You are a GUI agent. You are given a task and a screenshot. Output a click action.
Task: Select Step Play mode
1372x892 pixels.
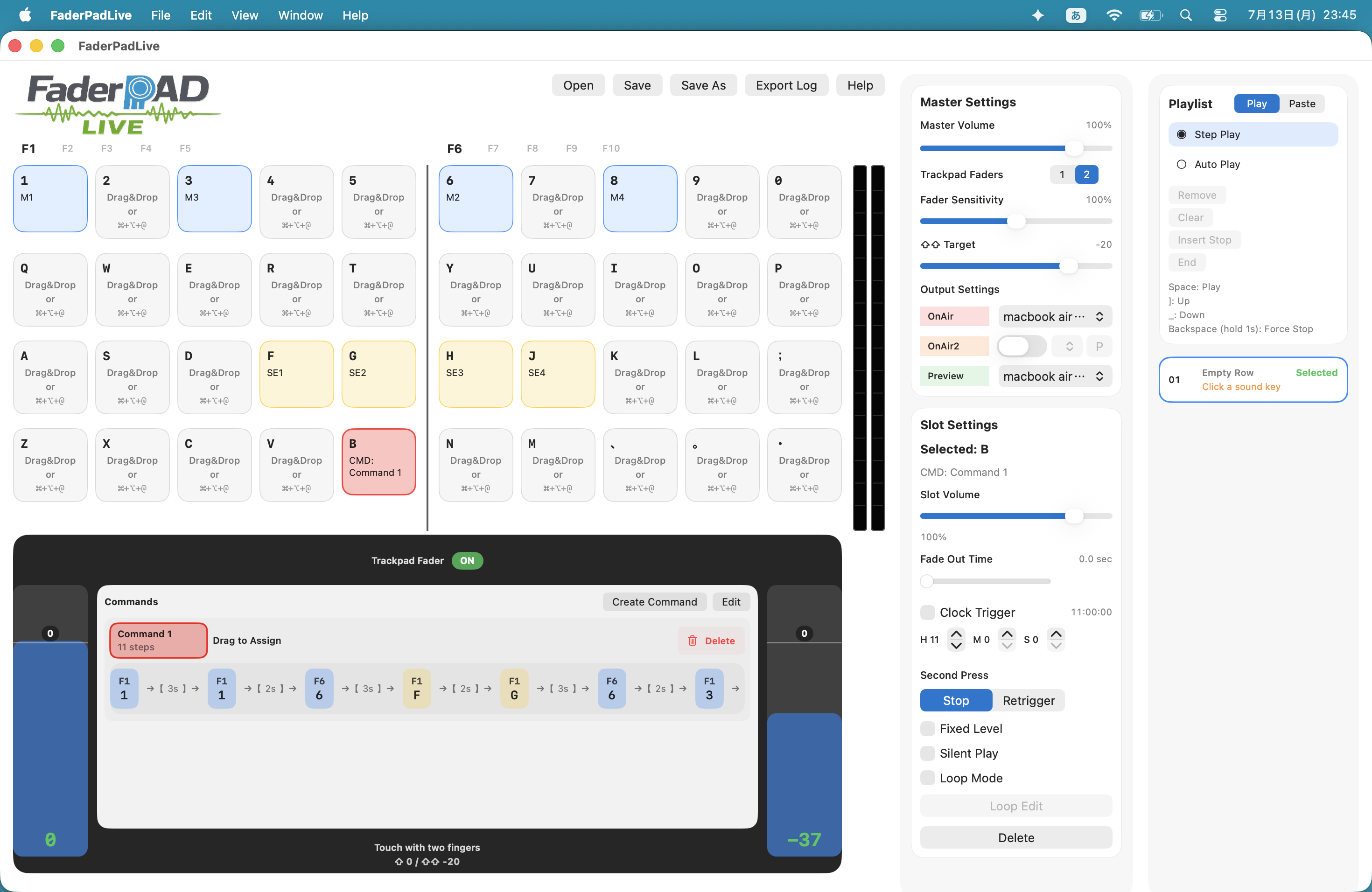[1253, 134]
